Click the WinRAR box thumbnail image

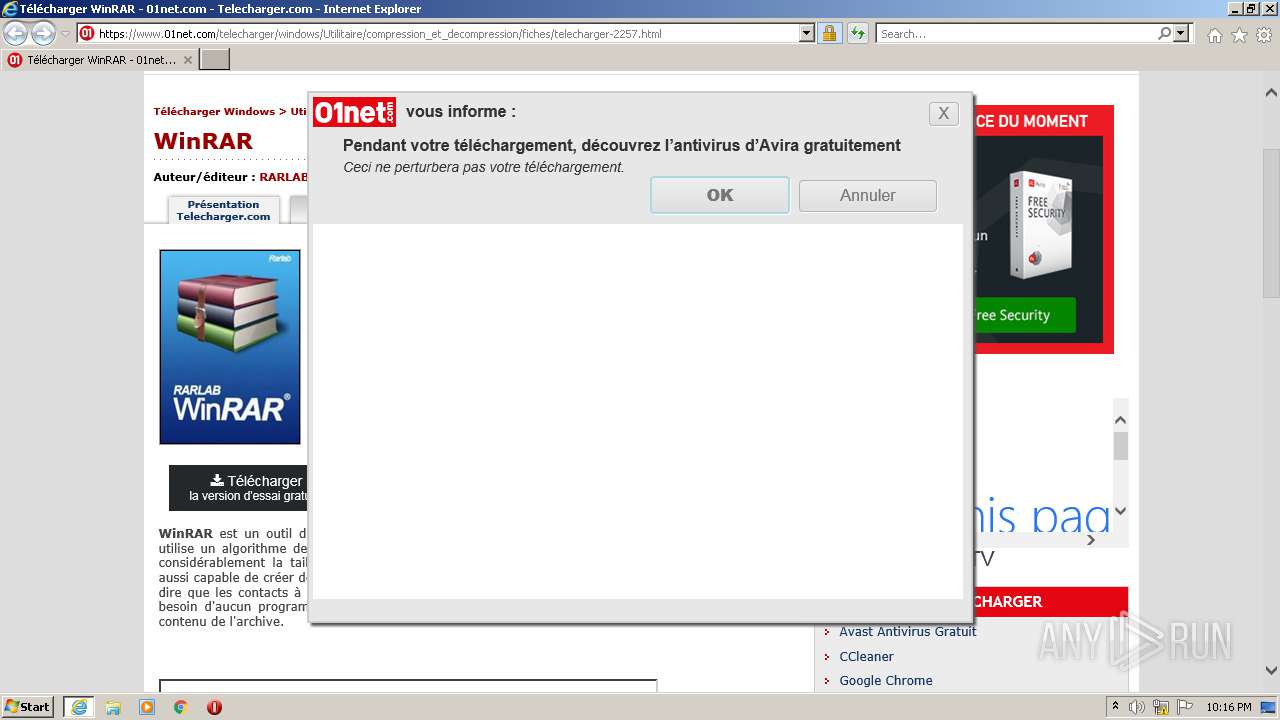[230, 347]
